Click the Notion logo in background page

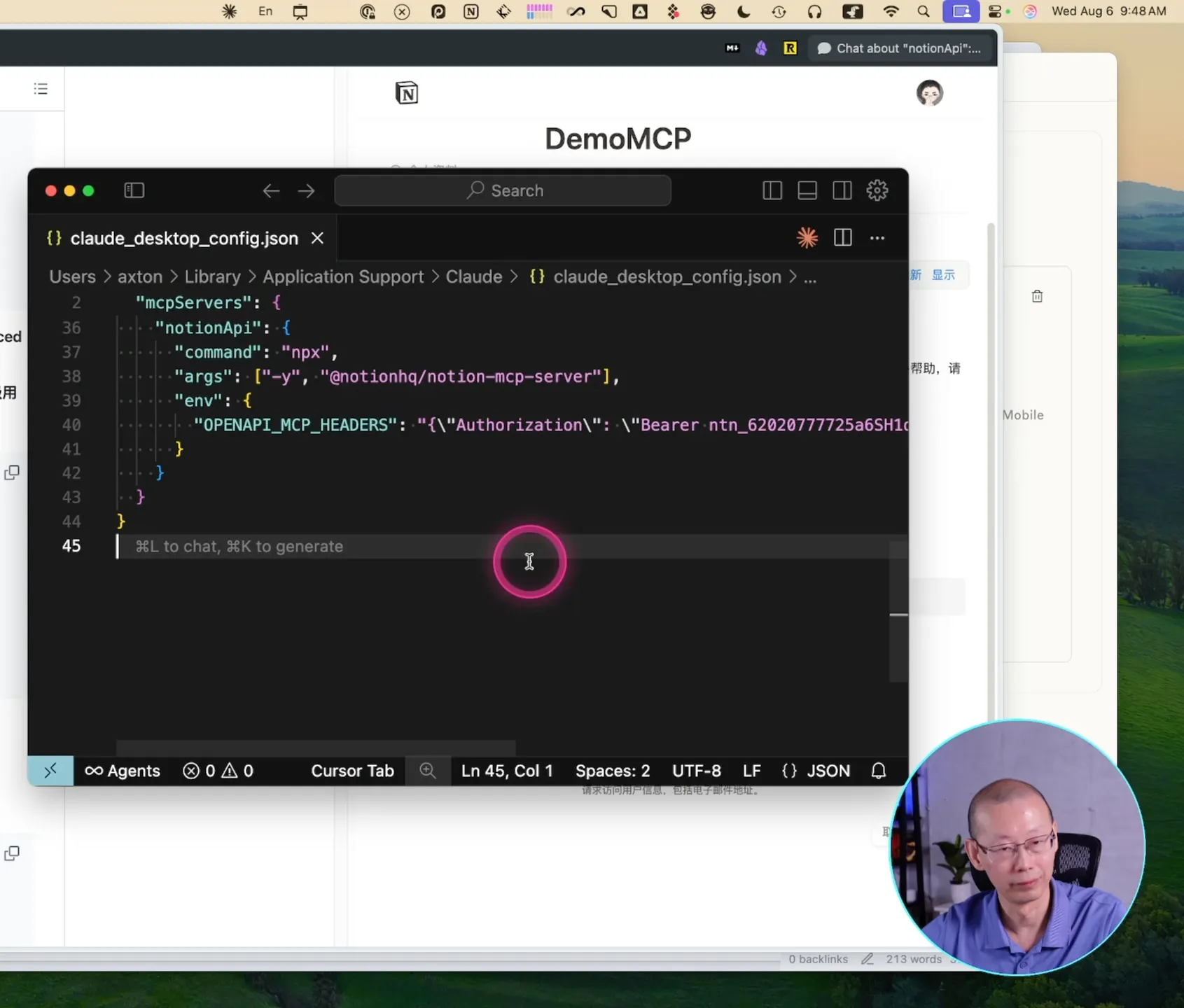click(407, 93)
